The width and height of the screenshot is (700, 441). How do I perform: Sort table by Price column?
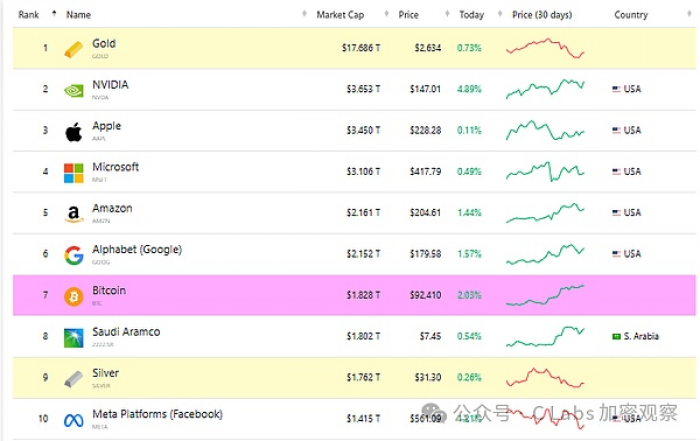click(x=408, y=15)
